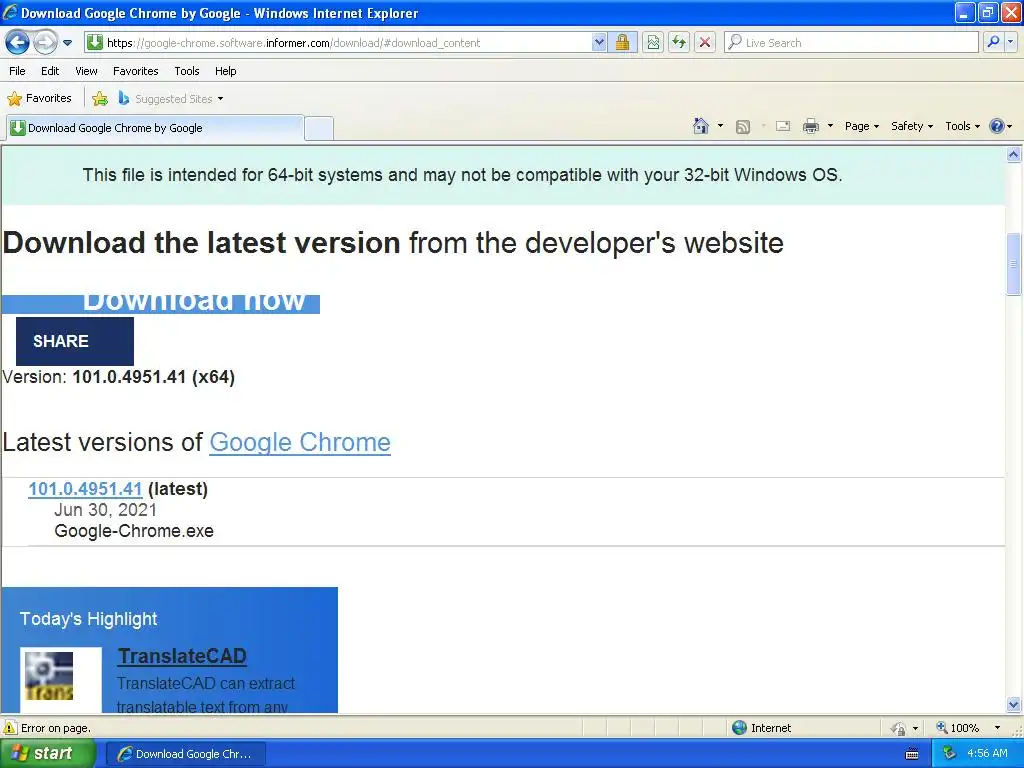
Task: Click the SHARE button
Action: (x=74, y=341)
